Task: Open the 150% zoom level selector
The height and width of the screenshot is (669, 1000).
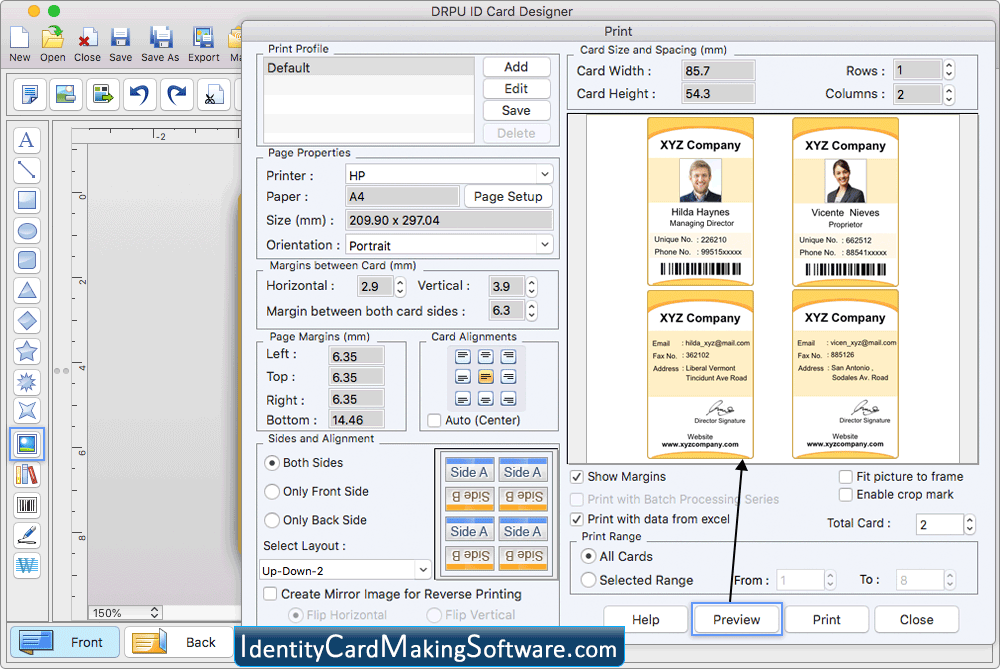Action: (x=124, y=613)
